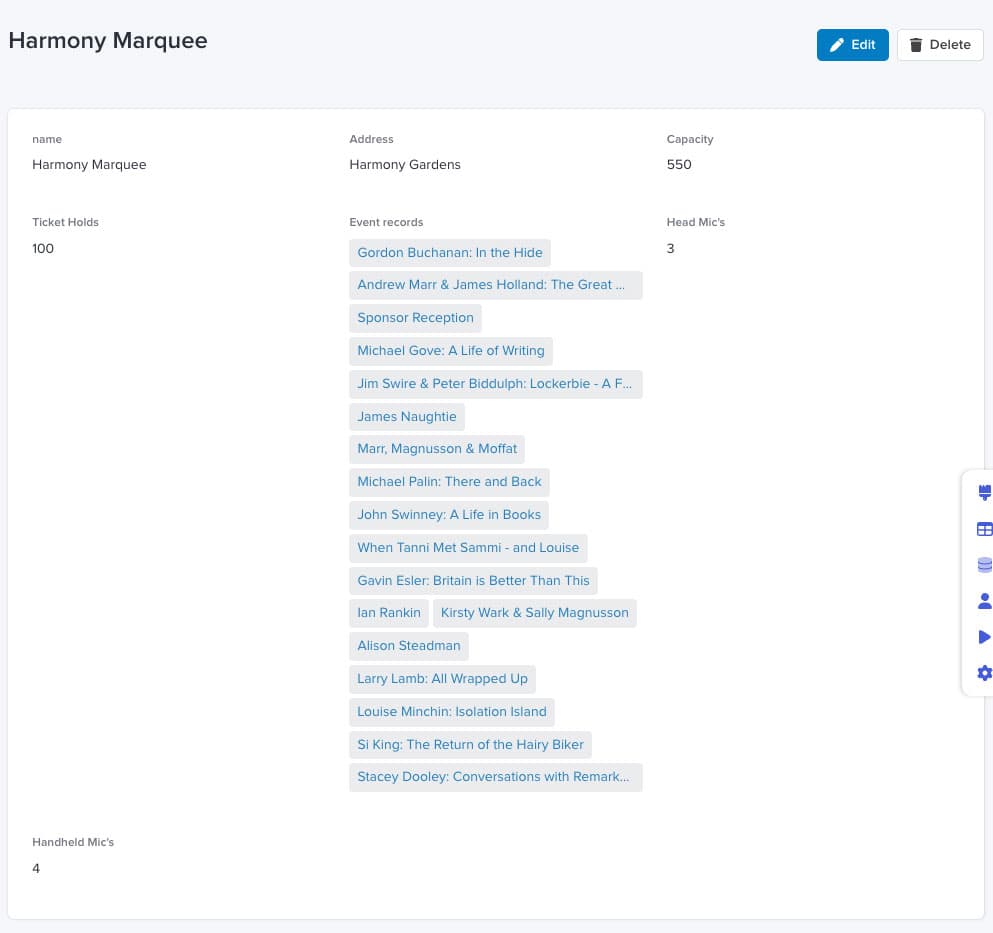
Task: Open the table layout icon in side panel
Action: click(x=984, y=529)
